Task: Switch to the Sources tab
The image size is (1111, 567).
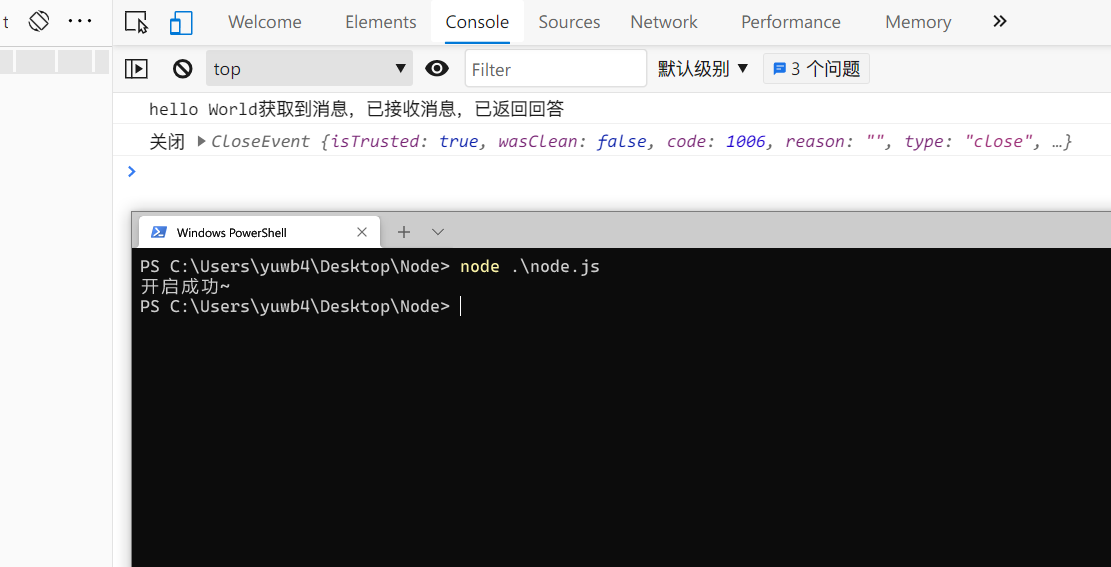Action: [569, 22]
